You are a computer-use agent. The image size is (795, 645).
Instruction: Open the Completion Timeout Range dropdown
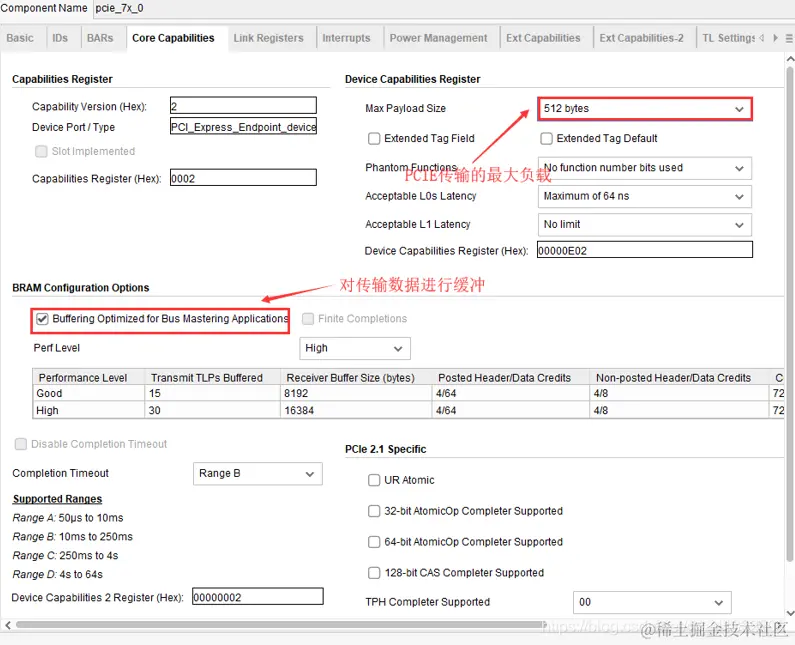click(258, 474)
